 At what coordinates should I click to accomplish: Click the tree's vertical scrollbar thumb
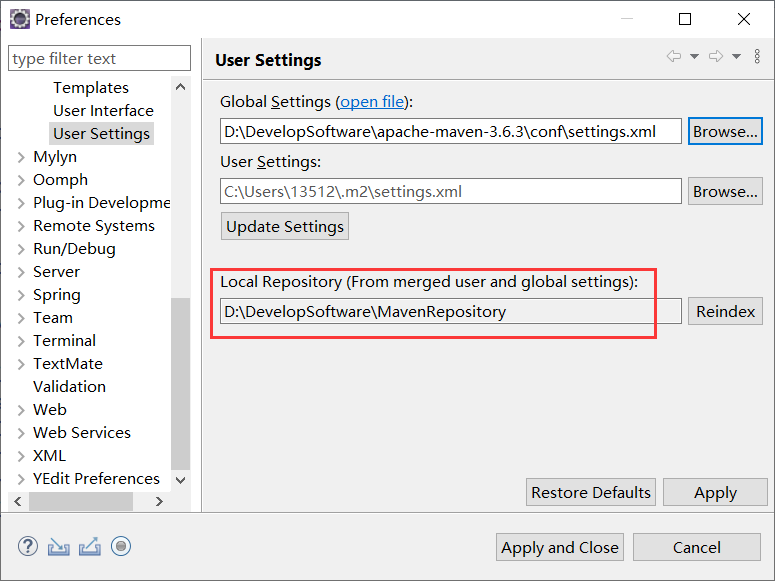coord(180,383)
